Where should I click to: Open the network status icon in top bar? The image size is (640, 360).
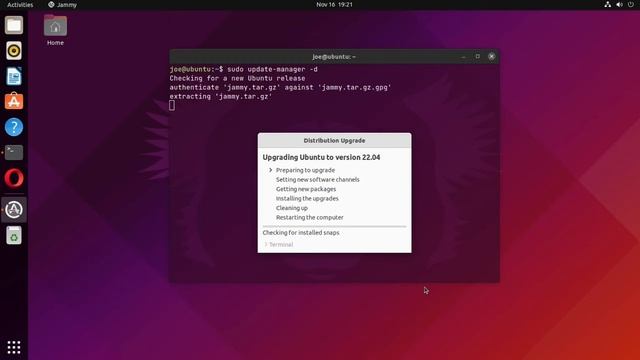(607, 4)
